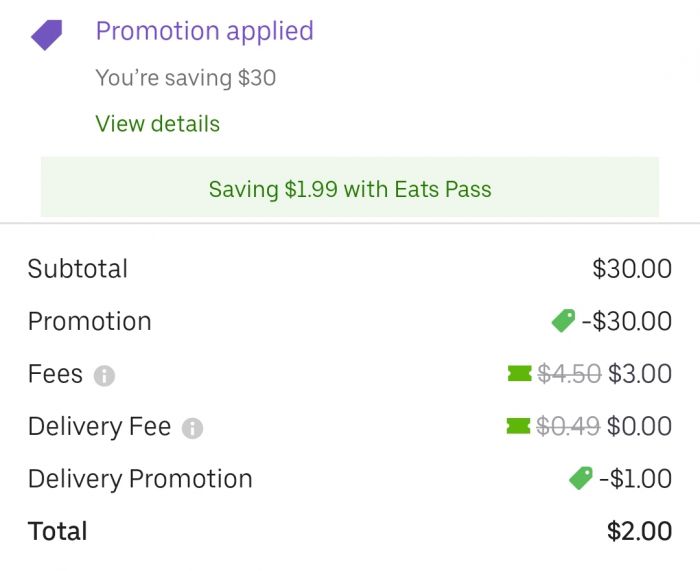Click the purple promotion tag icon
The height and width of the screenshot is (571, 700).
[47, 36]
